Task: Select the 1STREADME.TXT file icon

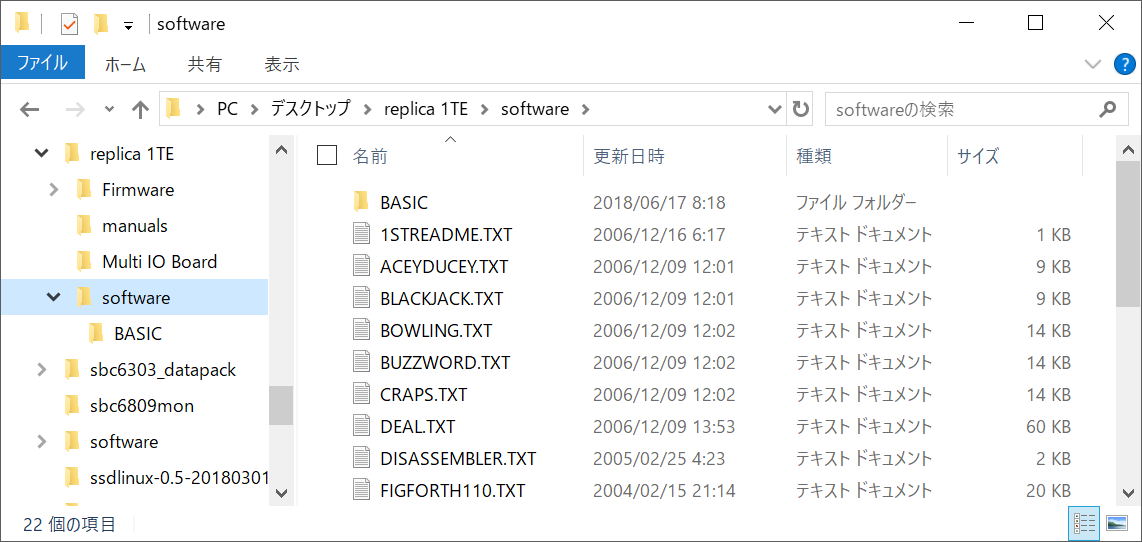Action: tap(362, 235)
